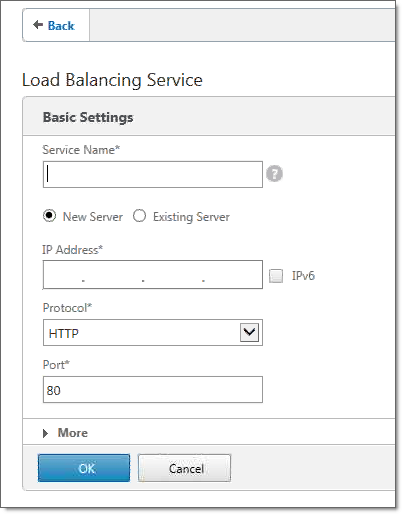
Task: Click the Back link text
Action: point(61,25)
